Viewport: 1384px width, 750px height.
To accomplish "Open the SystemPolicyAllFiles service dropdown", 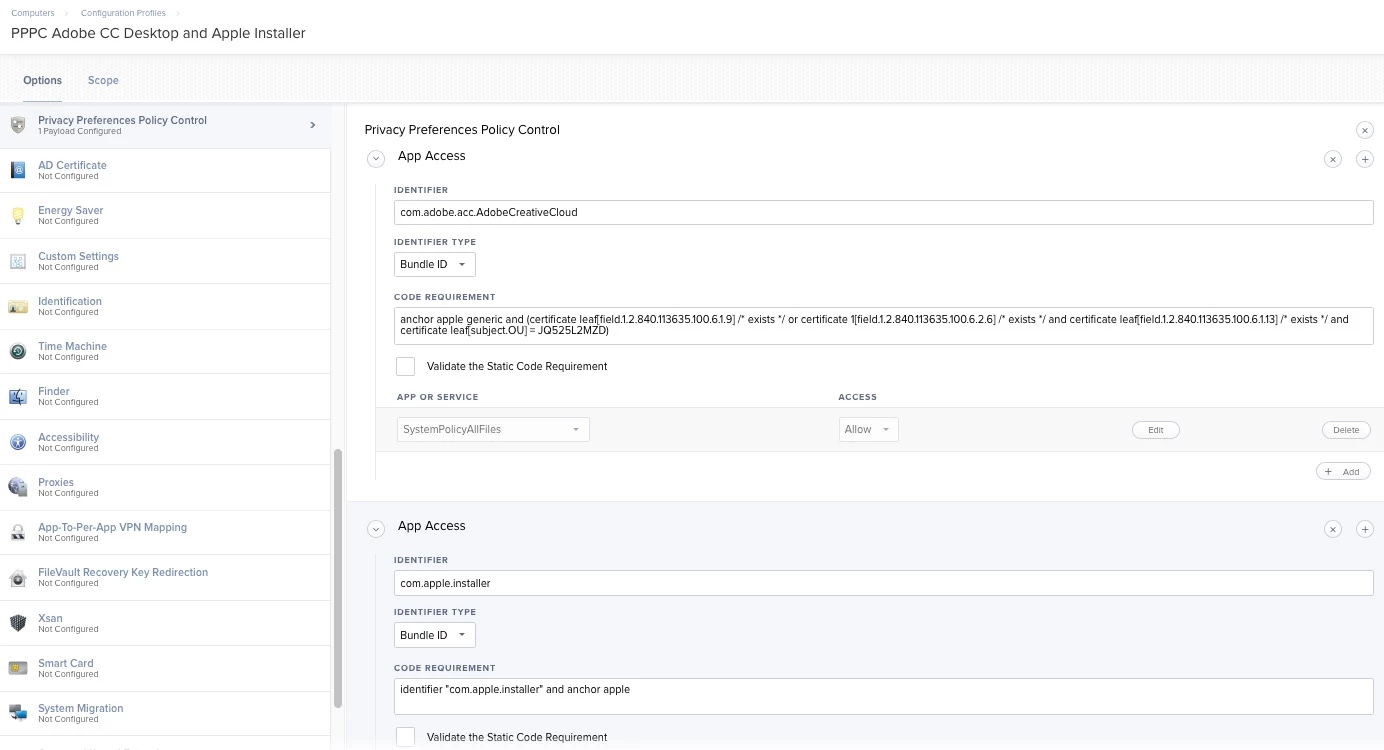I will tap(493, 430).
